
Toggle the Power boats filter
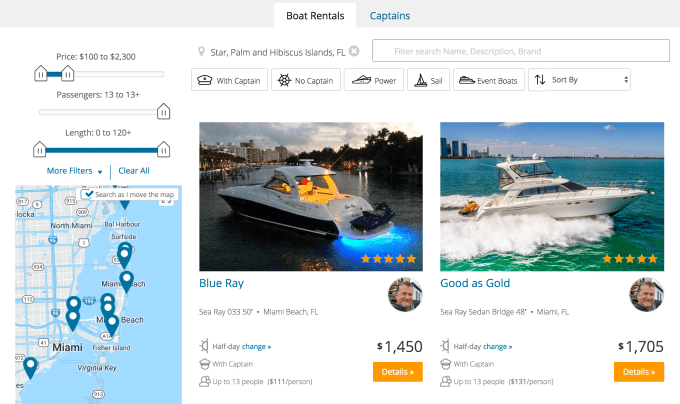[x=374, y=80]
